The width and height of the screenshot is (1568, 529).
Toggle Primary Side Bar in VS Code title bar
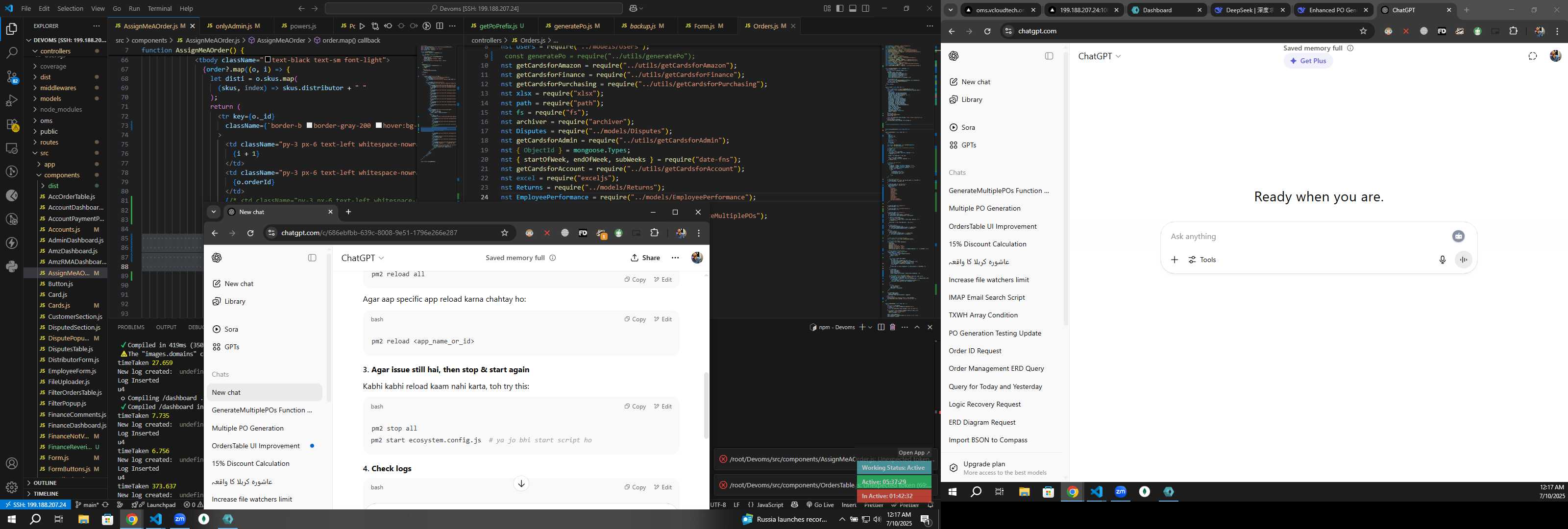point(840,8)
